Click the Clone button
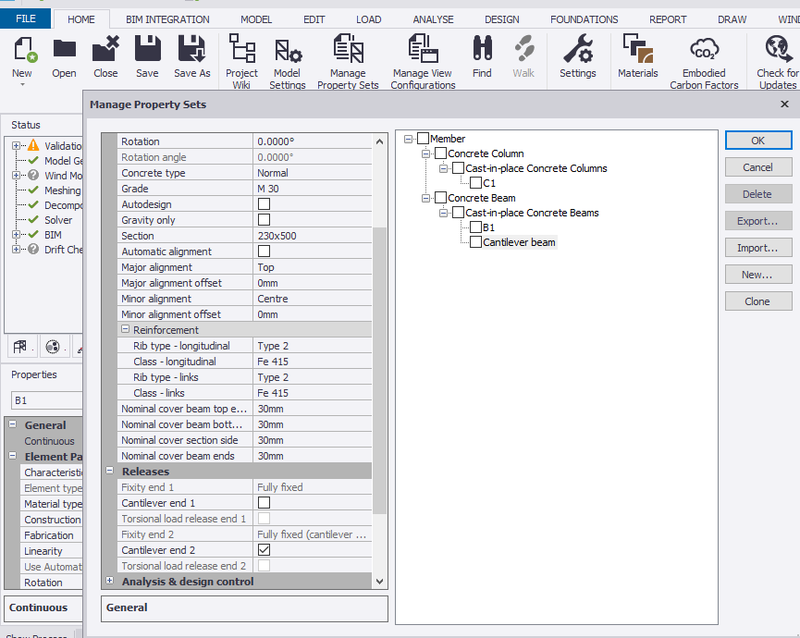The image size is (800, 638). click(x=759, y=302)
